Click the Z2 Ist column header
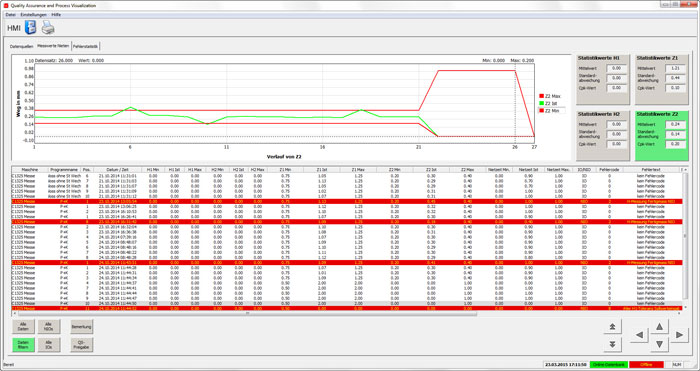The width and height of the screenshot is (700, 371). click(431, 170)
